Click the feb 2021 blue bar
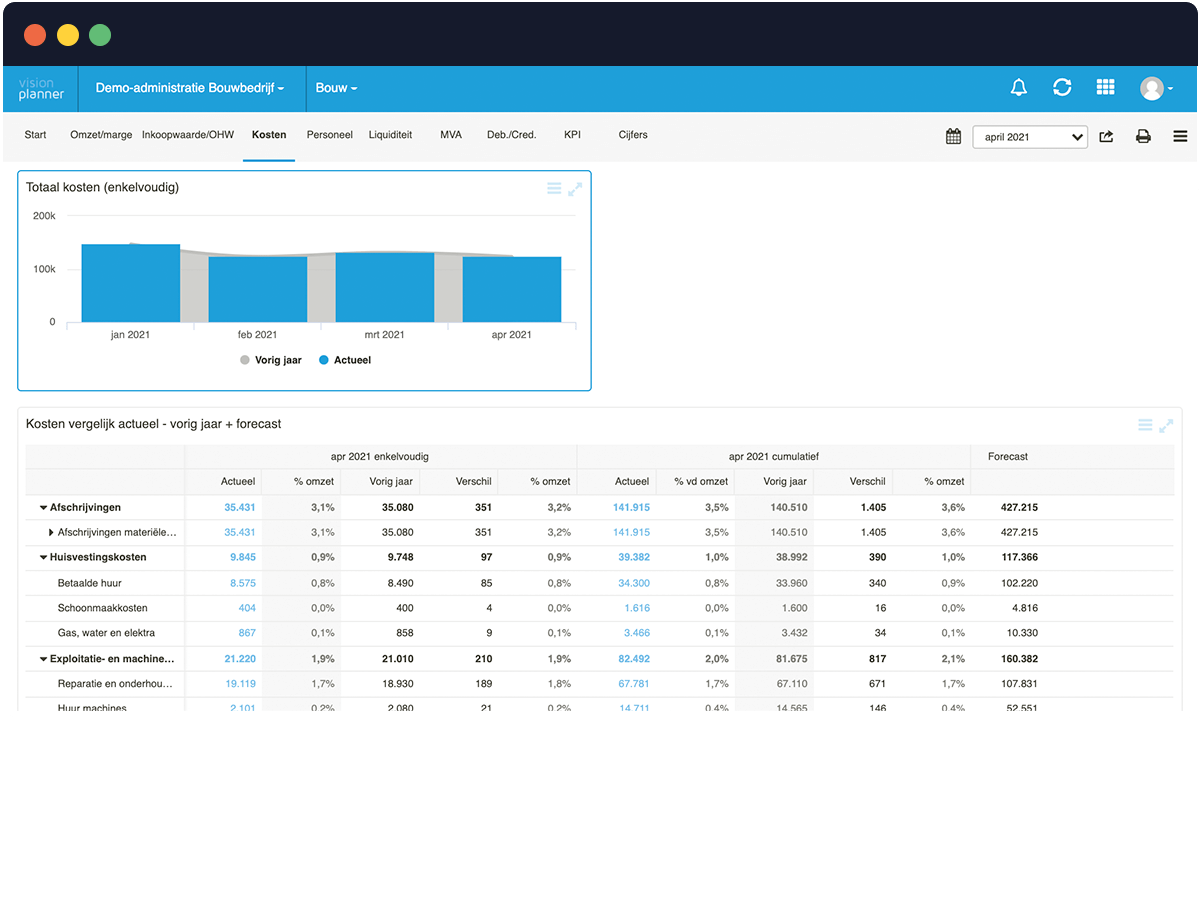 (x=258, y=290)
